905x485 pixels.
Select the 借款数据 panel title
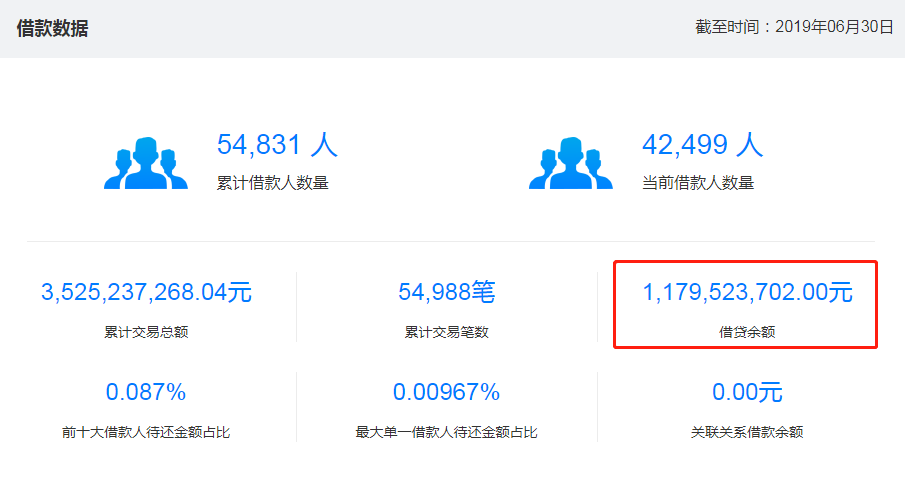pyautogui.click(x=52, y=28)
